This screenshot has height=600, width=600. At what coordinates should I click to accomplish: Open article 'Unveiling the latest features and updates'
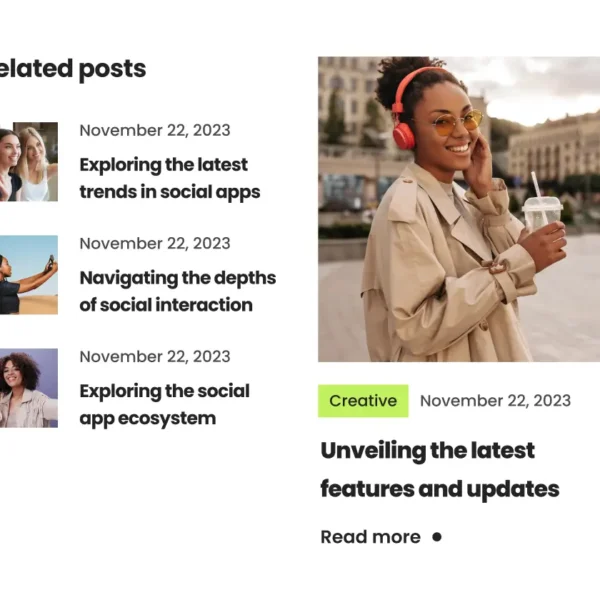(x=440, y=470)
